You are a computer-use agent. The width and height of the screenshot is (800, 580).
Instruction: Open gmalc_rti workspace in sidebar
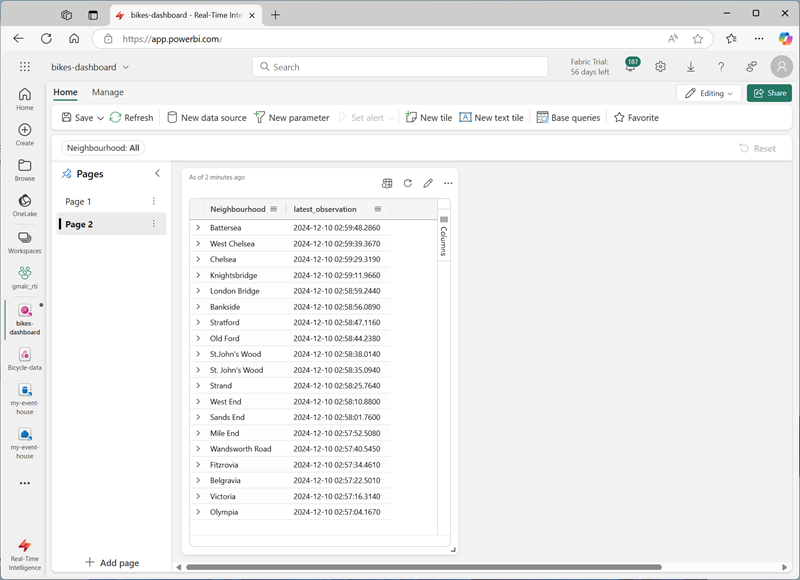point(24,278)
